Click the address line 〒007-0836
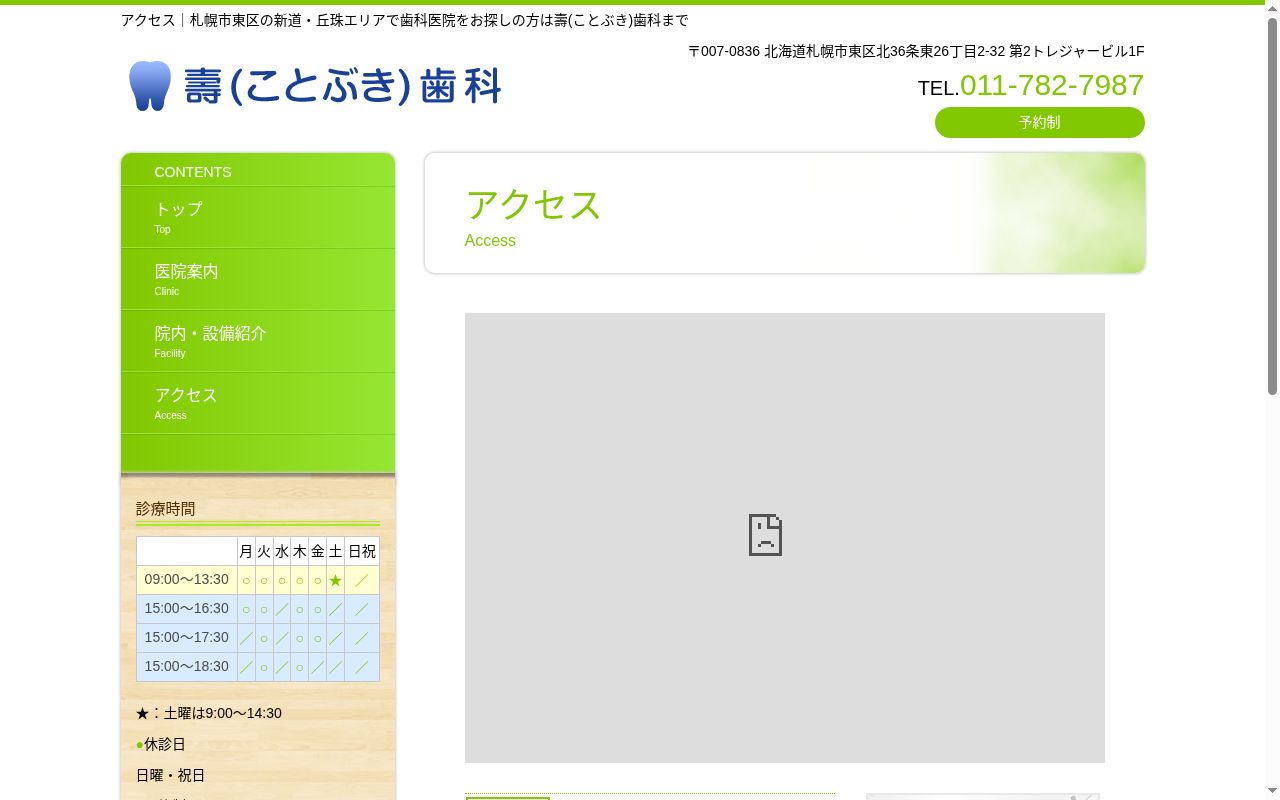The width and height of the screenshot is (1280, 800). (916, 51)
